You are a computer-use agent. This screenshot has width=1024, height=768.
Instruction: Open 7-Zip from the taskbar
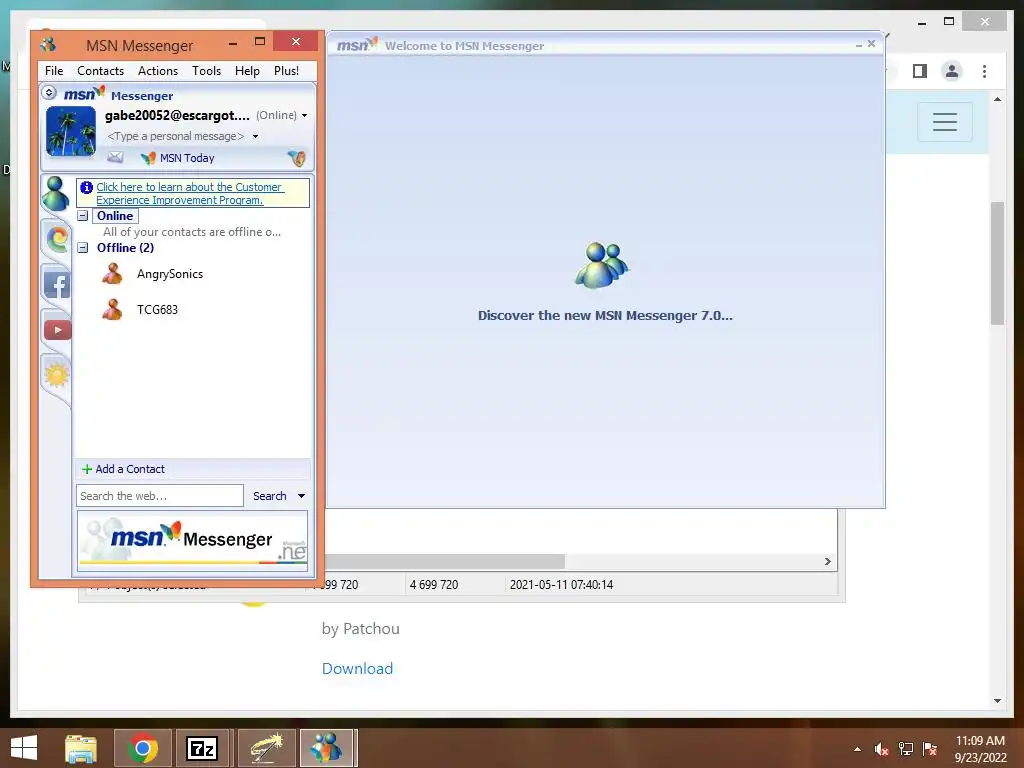(x=202, y=748)
